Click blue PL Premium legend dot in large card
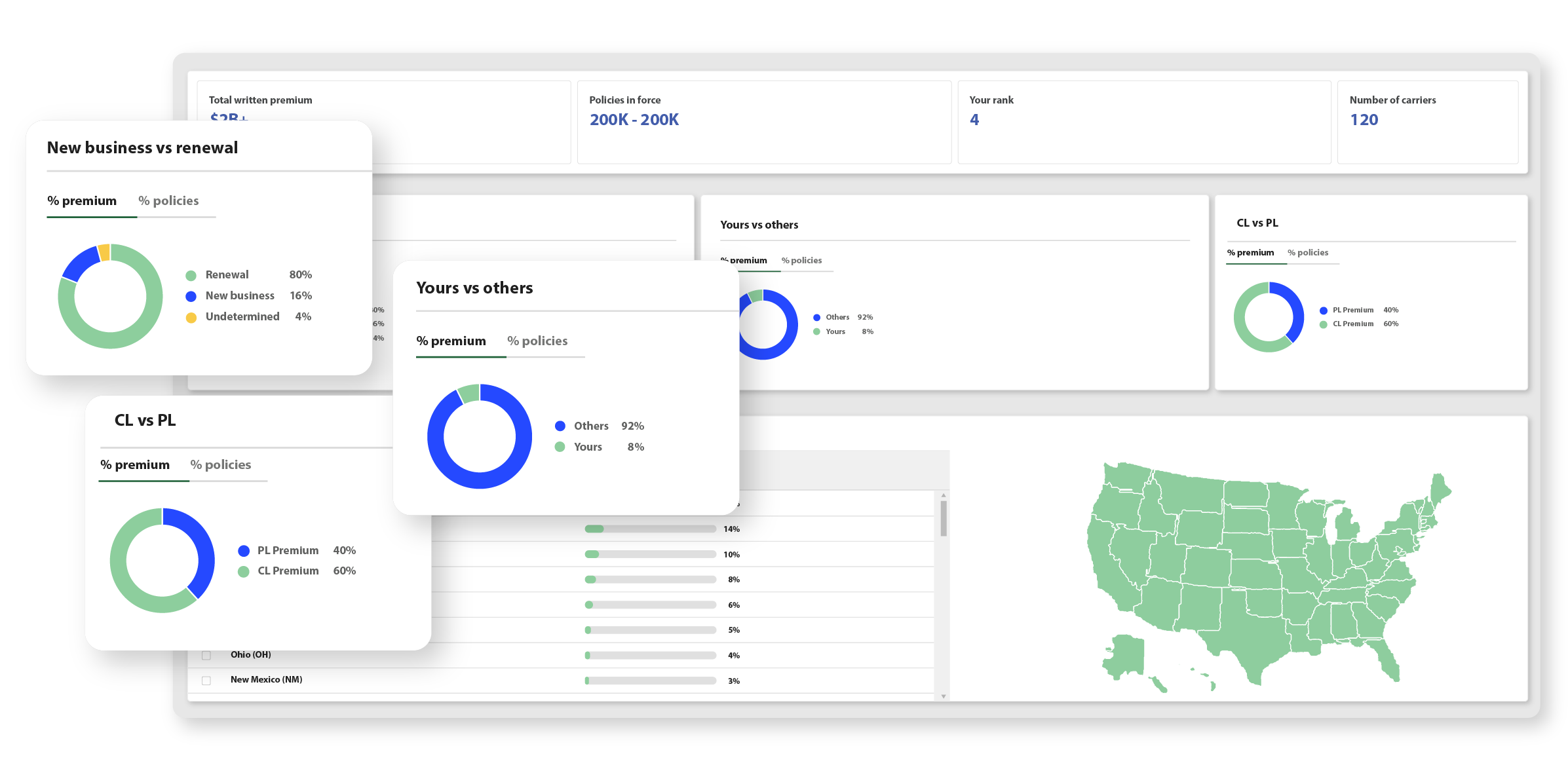The image size is (1568, 771). coord(244,551)
